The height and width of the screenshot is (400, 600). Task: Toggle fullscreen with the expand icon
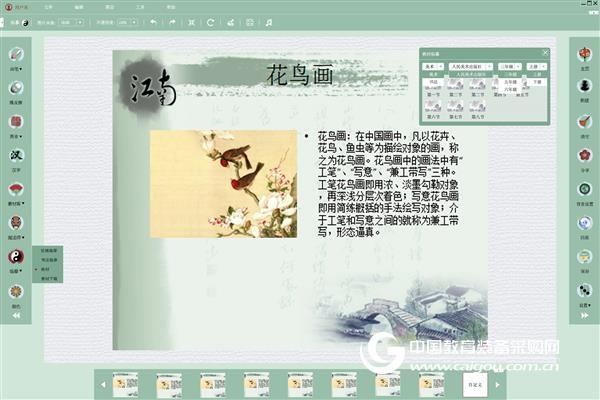pyautogui.click(x=191, y=23)
